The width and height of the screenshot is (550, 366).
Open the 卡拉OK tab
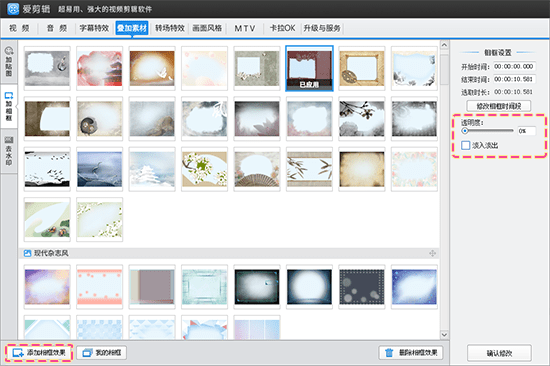click(282, 28)
